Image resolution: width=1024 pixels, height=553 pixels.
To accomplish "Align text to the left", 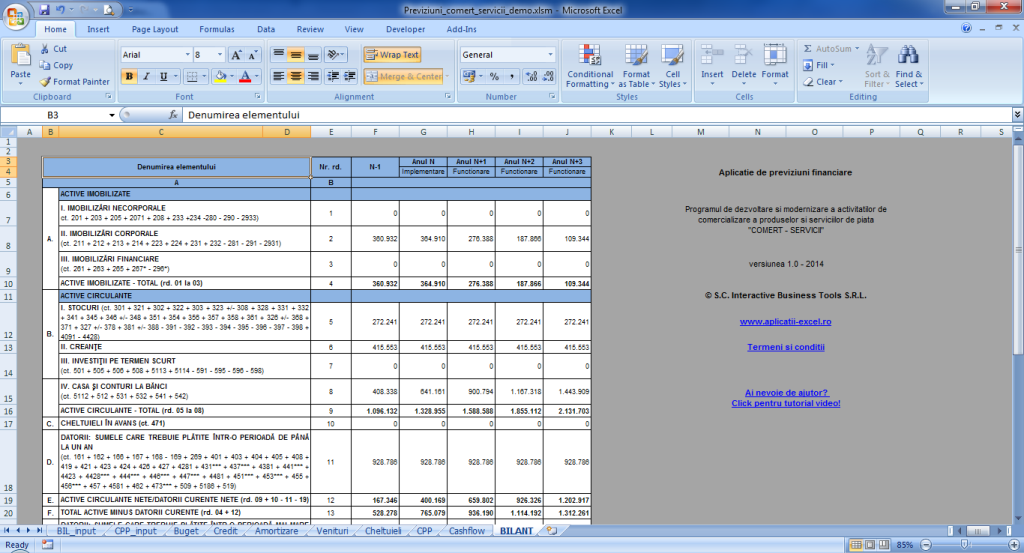I will point(279,76).
